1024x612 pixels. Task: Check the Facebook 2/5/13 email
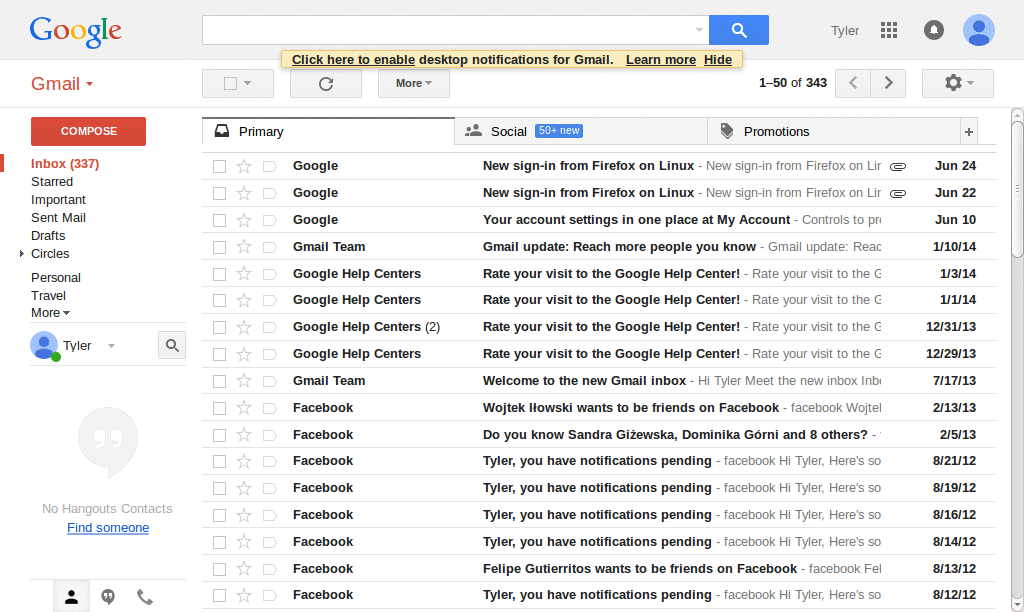pyautogui.click(x=219, y=435)
